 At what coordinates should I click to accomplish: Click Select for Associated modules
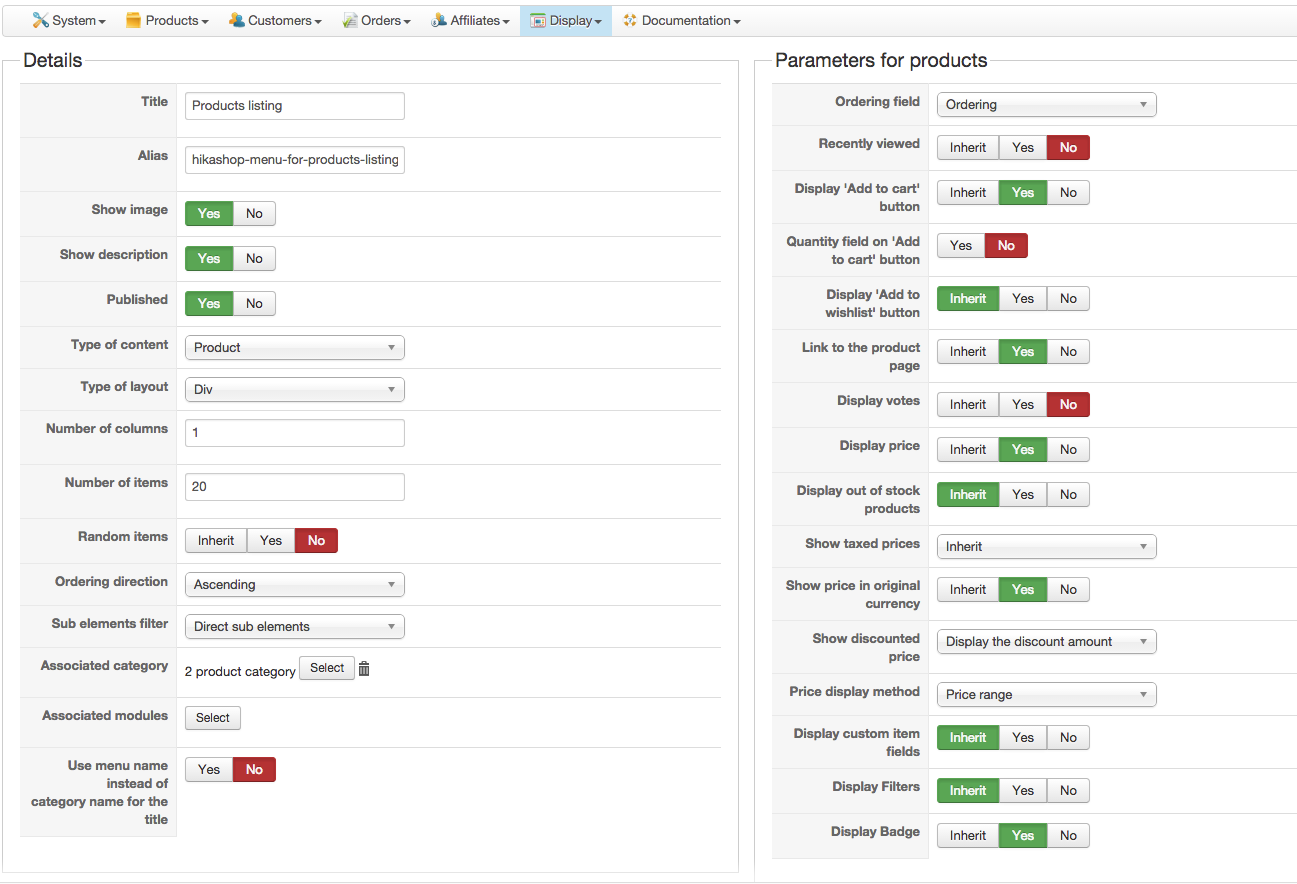213,718
